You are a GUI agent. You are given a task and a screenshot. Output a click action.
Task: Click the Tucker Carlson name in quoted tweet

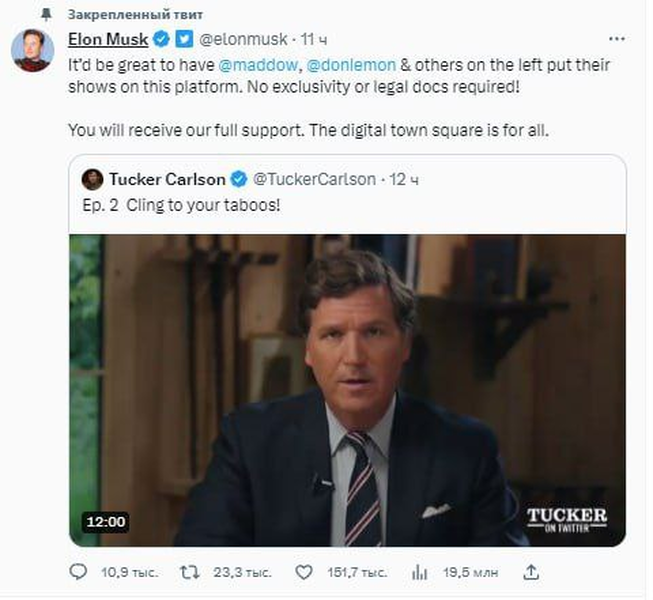[x=167, y=179]
